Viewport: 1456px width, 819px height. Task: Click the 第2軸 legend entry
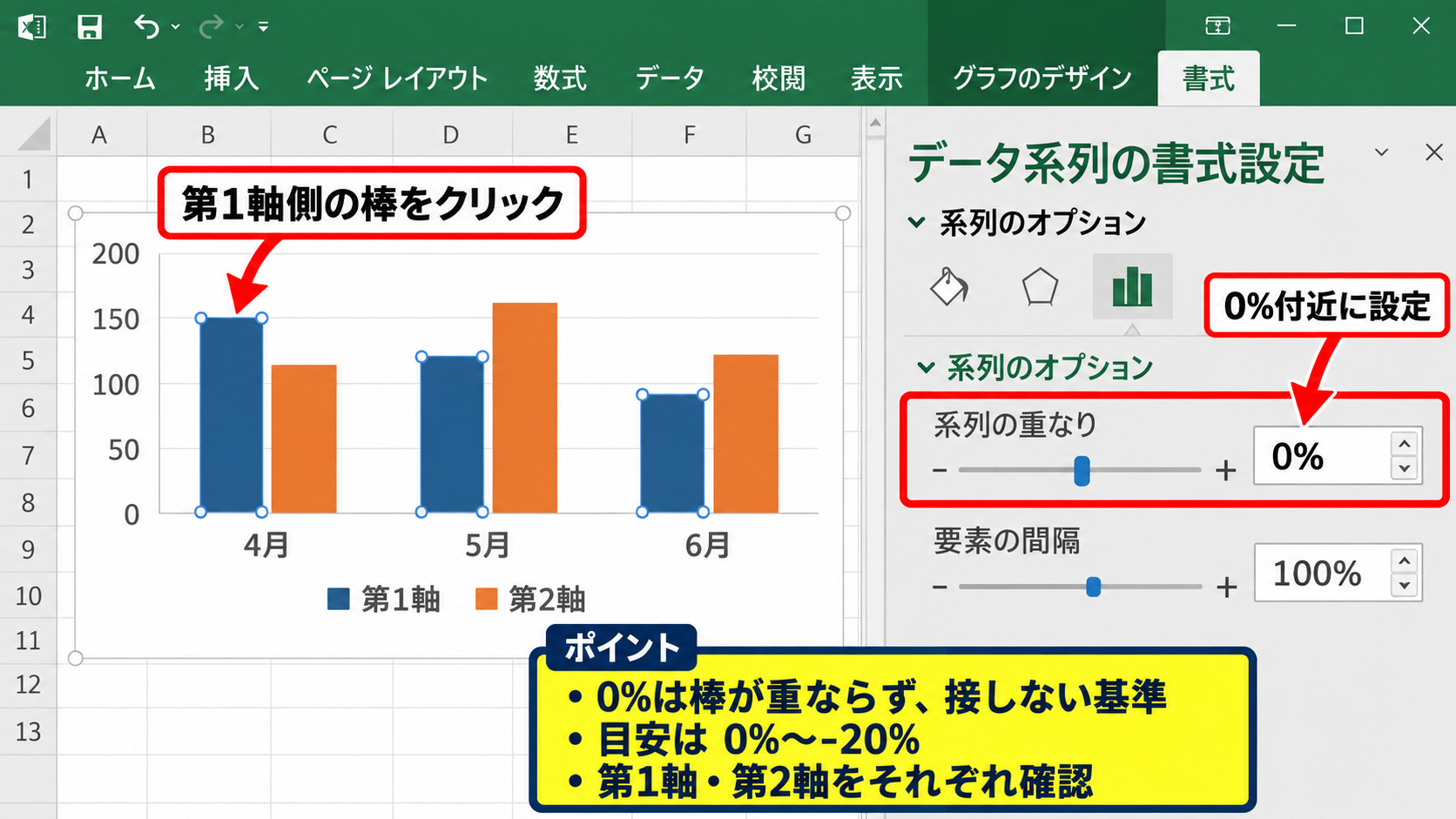tap(530, 600)
